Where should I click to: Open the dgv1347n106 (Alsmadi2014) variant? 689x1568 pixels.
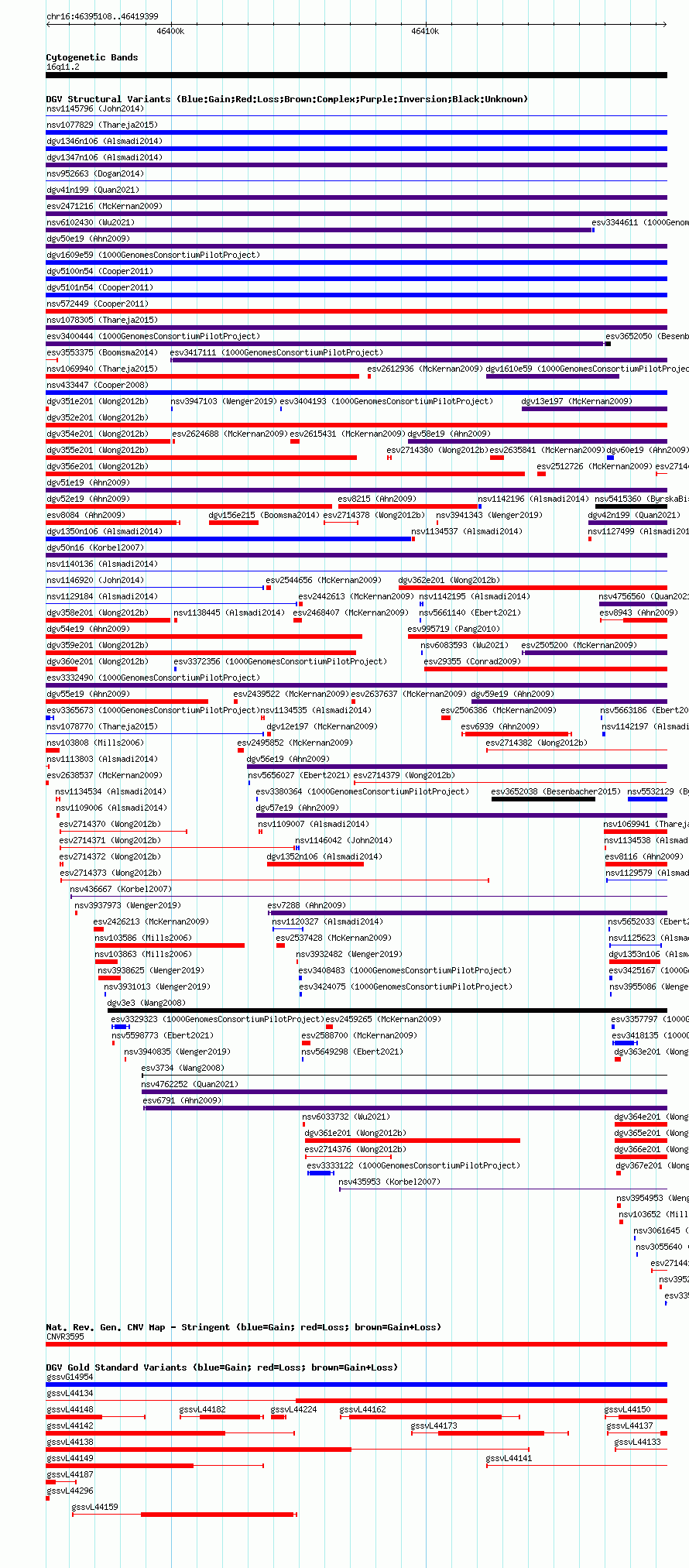(x=104, y=157)
